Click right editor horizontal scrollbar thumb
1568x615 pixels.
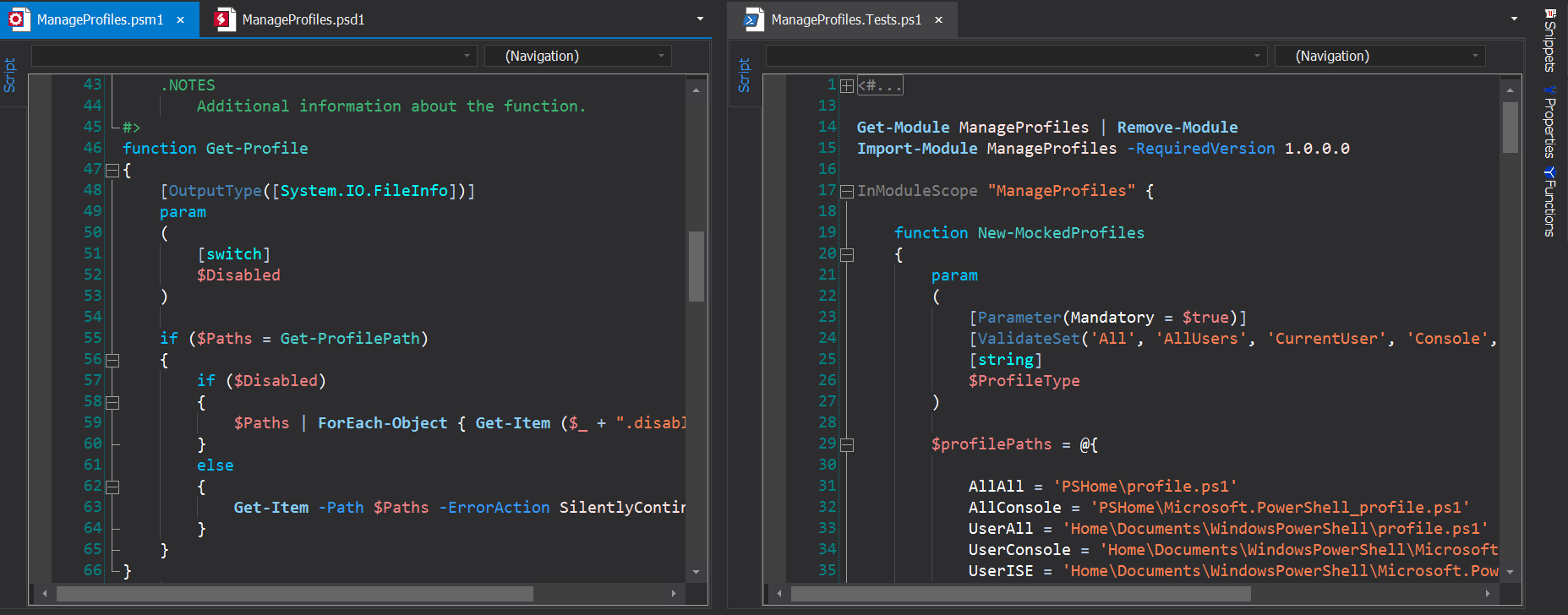1020,594
